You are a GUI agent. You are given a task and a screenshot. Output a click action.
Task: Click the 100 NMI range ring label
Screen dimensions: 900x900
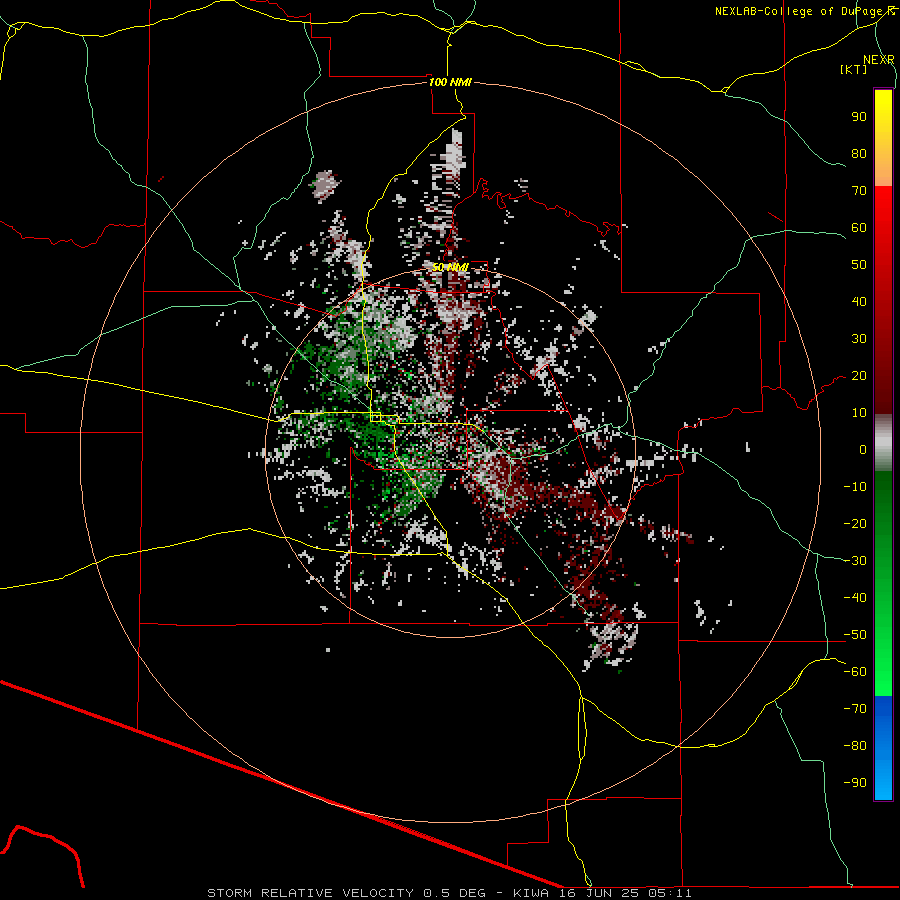tap(450, 82)
